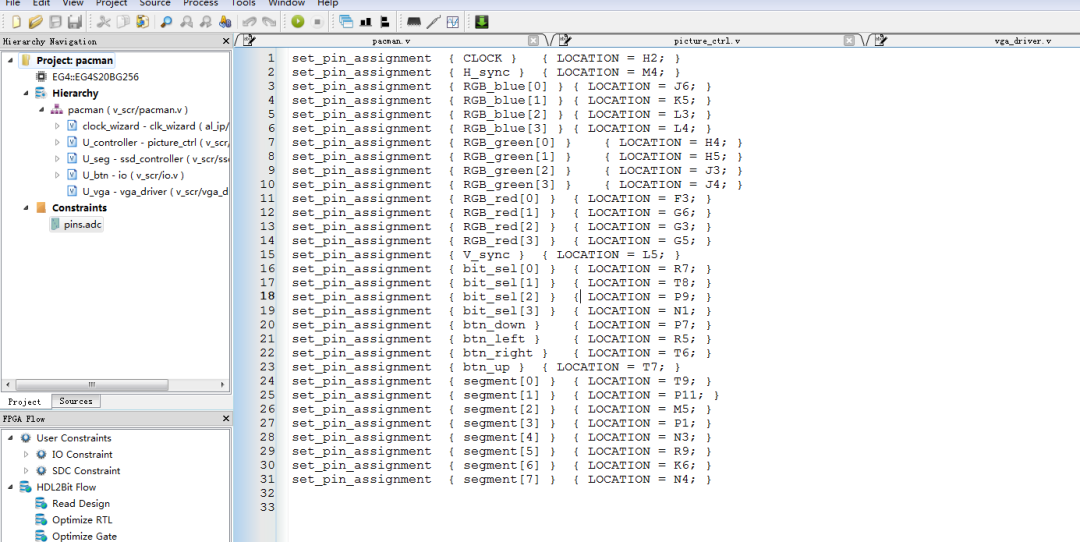Click the Open folder toolbar icon
Screen dimensions: 1080x542
coord(36,22)
